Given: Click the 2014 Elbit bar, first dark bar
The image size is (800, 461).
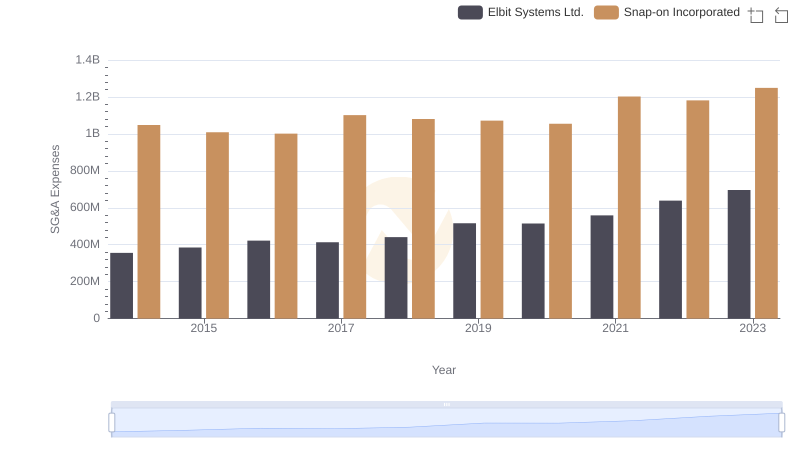Looking at the screenshot, I should click(x=121, y=286).
